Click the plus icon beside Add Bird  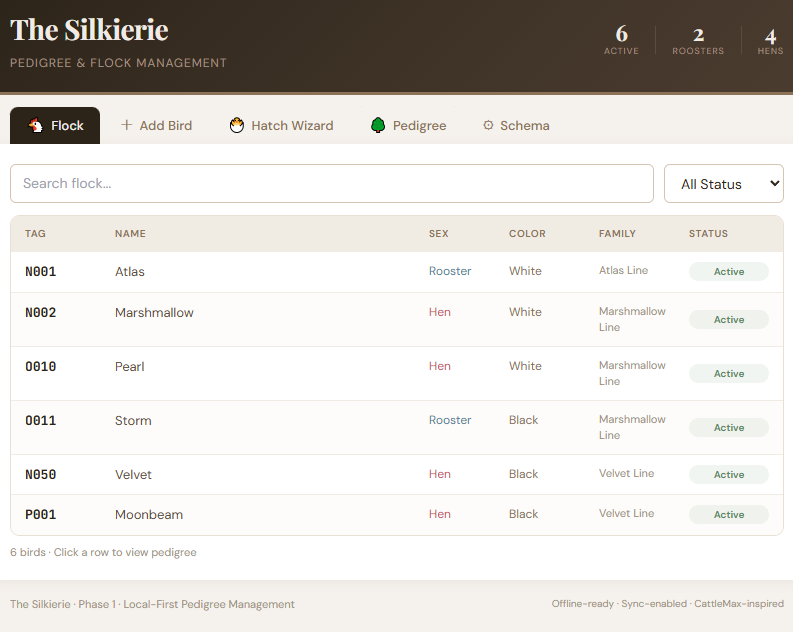126,125
